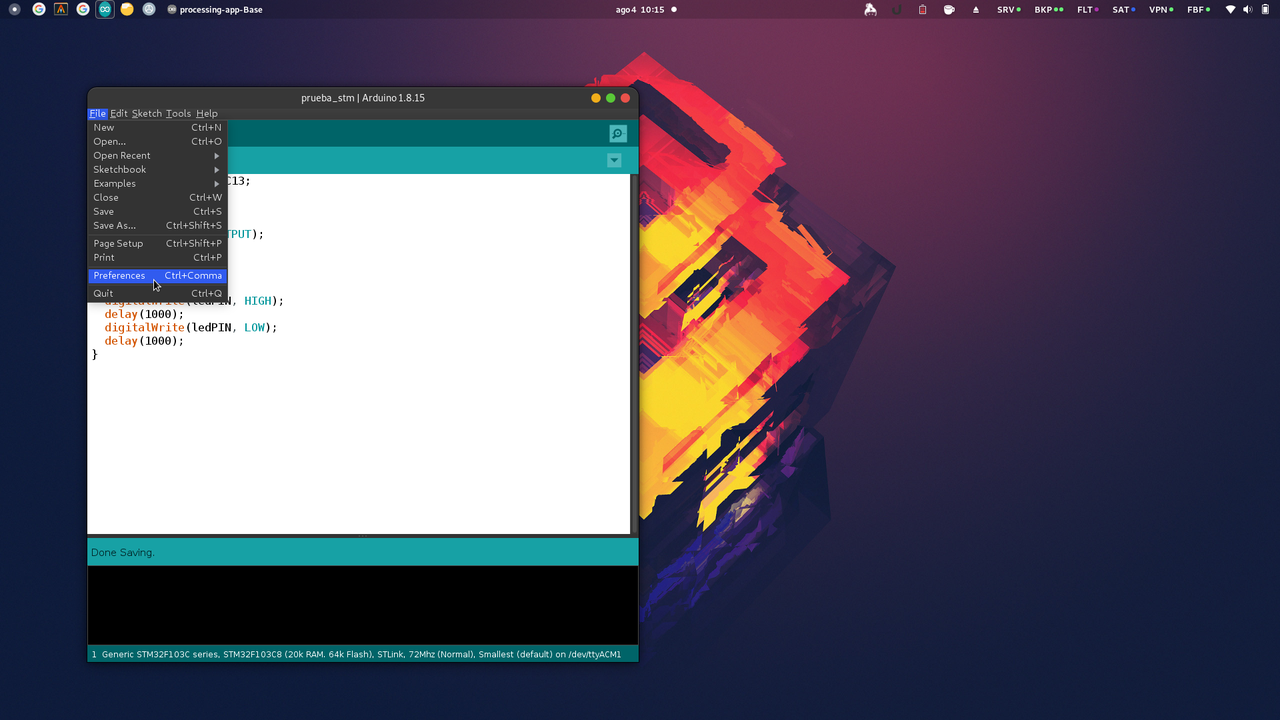Click the eject drive tray icon
This screenshot has width=1280, height=720.
pos(976,9)
